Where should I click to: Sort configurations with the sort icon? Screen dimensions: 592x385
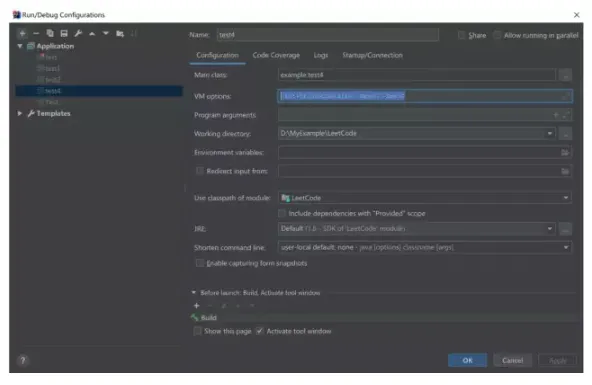(x=134, y=34)
